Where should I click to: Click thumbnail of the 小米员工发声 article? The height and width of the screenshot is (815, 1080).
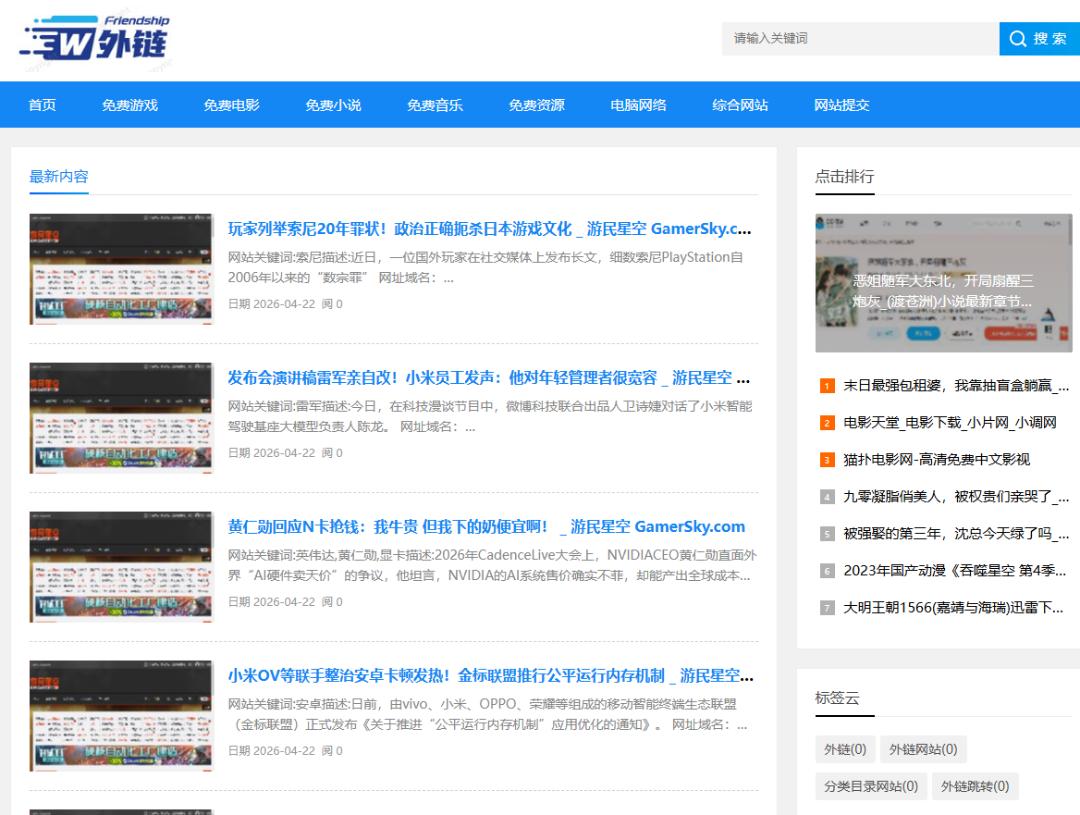pos(121,418)
